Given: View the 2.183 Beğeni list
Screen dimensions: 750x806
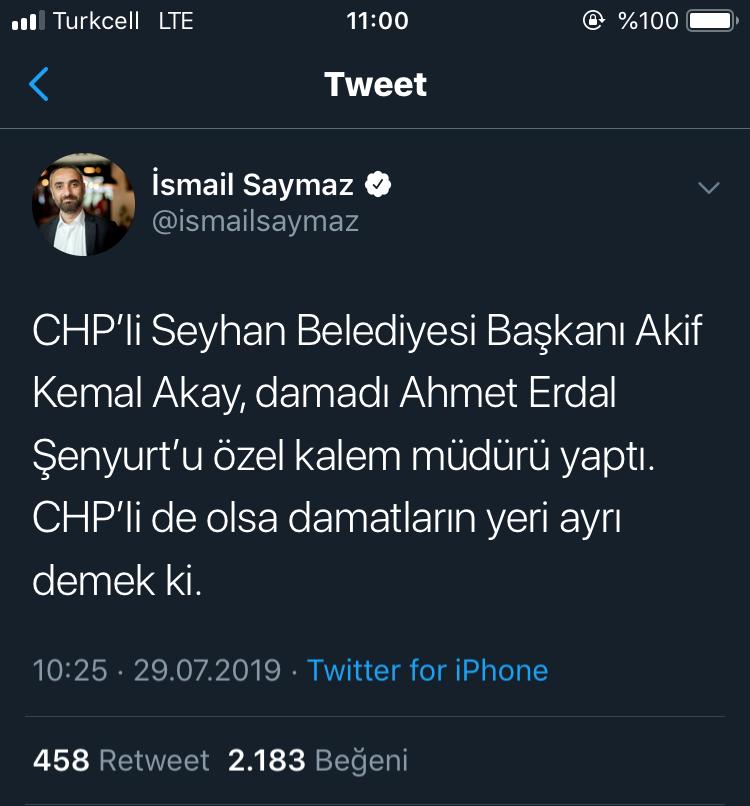Looking at the screenshot, I should [318, 760].
